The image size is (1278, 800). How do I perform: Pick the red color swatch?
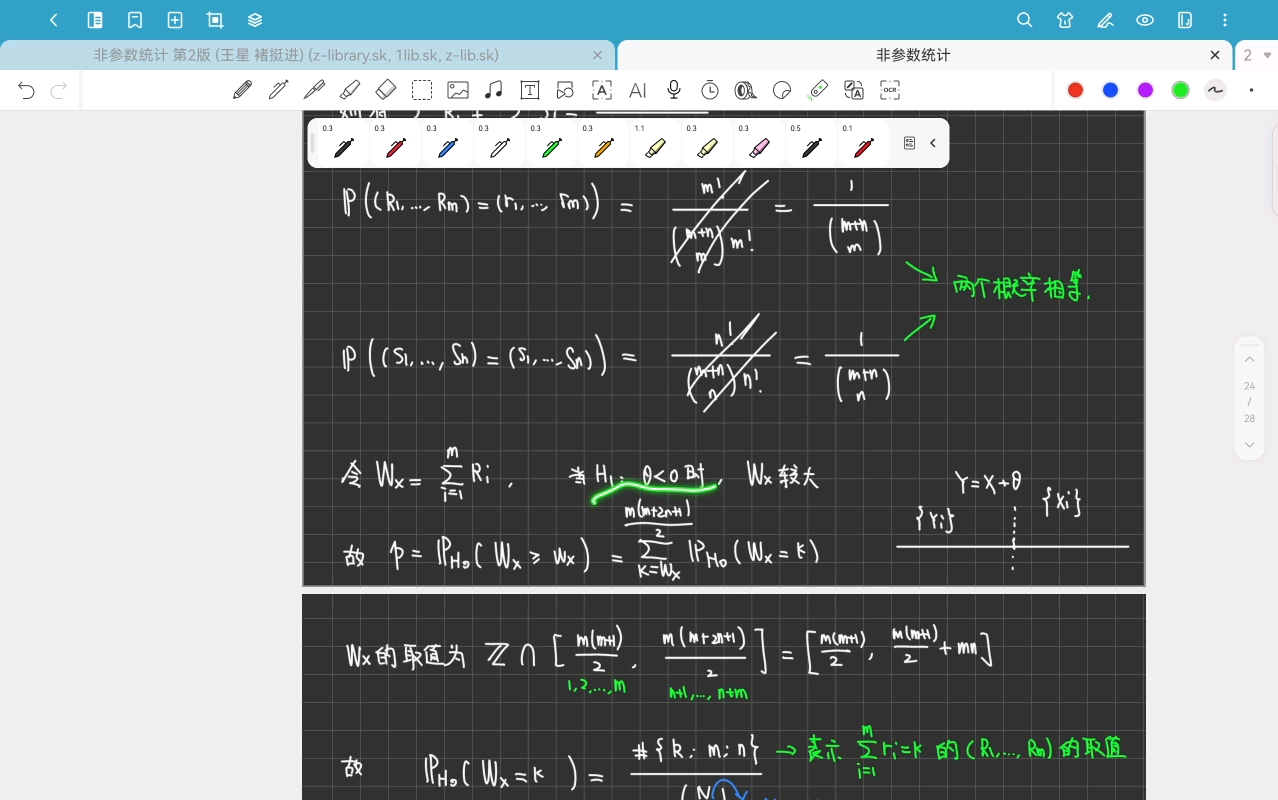point(1076,90)
